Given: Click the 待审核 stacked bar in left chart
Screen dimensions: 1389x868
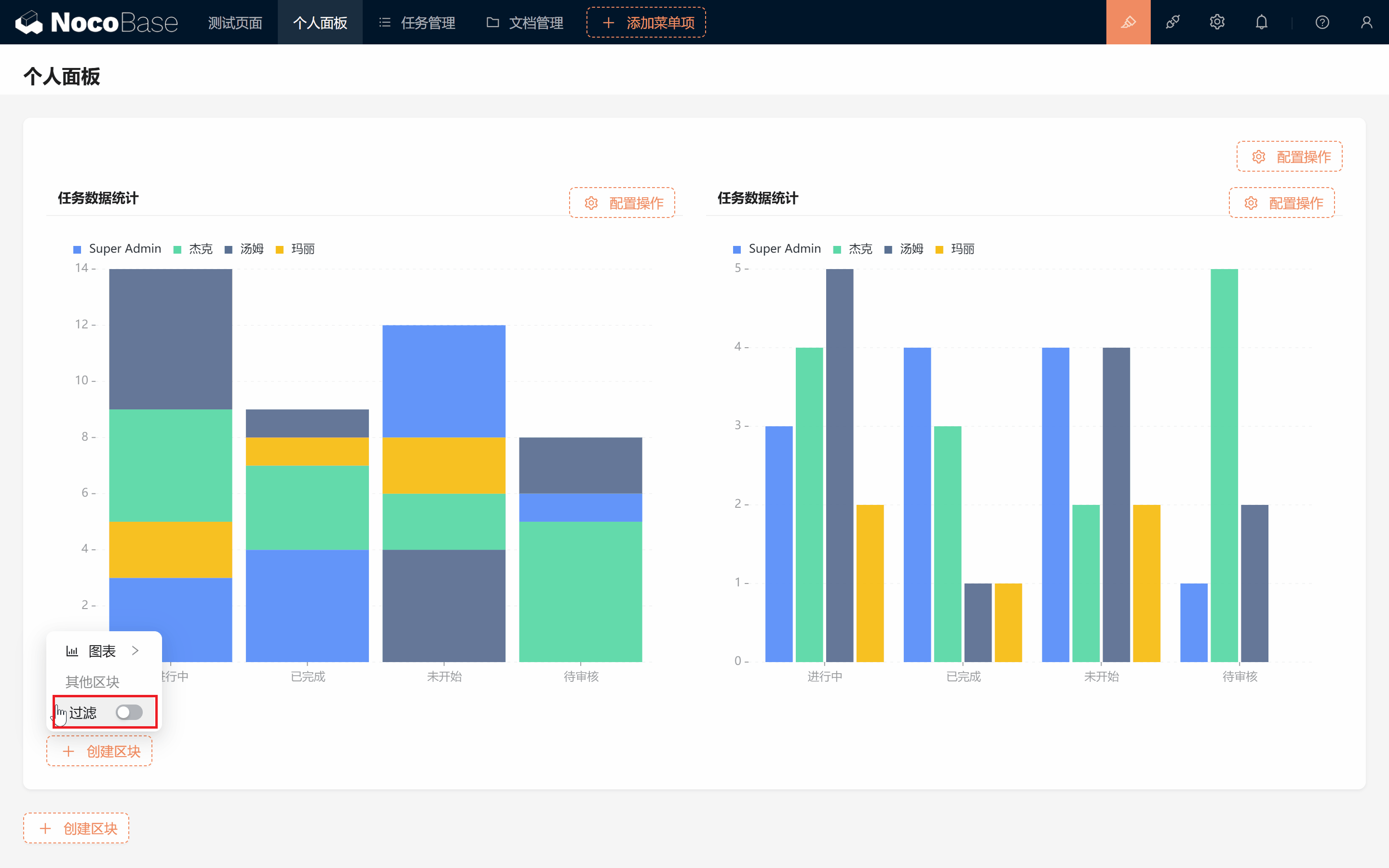Looking at the screenshot, I should tap(580, 549).
